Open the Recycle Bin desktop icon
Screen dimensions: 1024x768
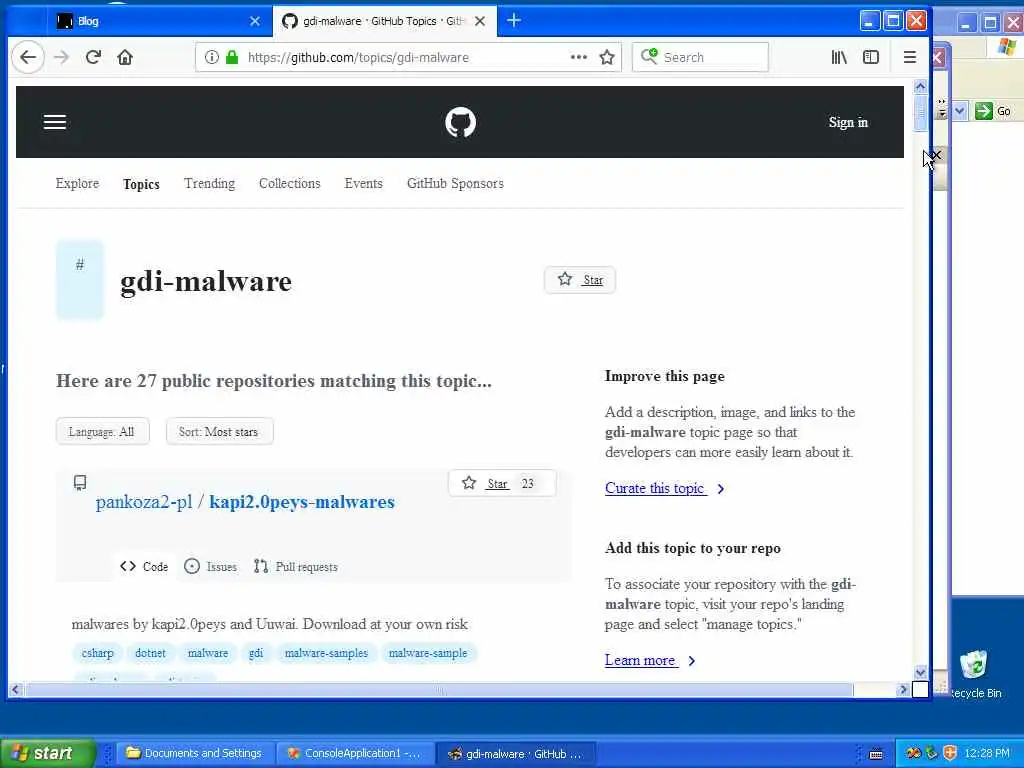pyautogui.click(x=974, y=673)
